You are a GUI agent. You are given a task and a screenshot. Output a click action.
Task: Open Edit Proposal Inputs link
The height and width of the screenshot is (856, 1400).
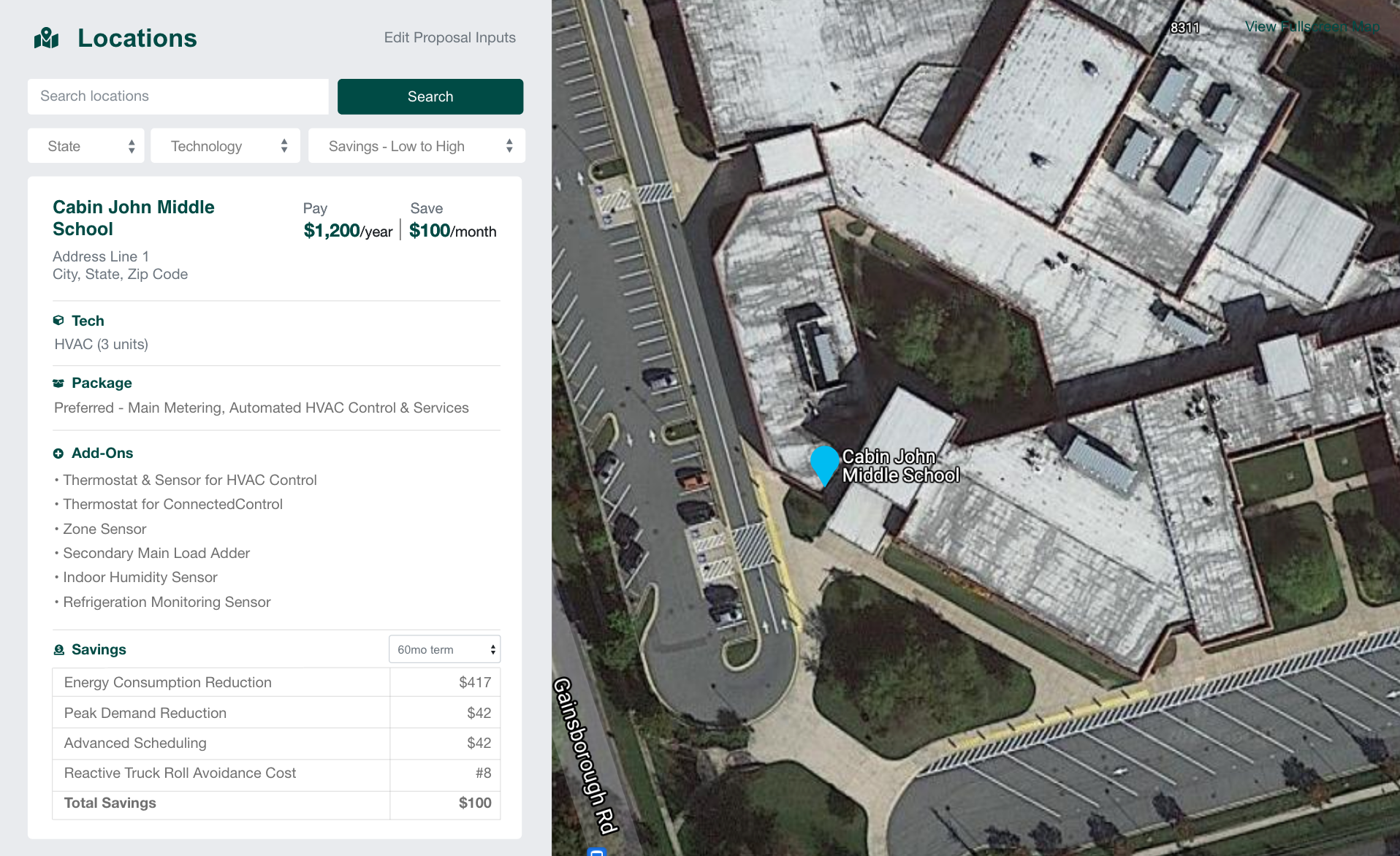[x=450, y=37]
